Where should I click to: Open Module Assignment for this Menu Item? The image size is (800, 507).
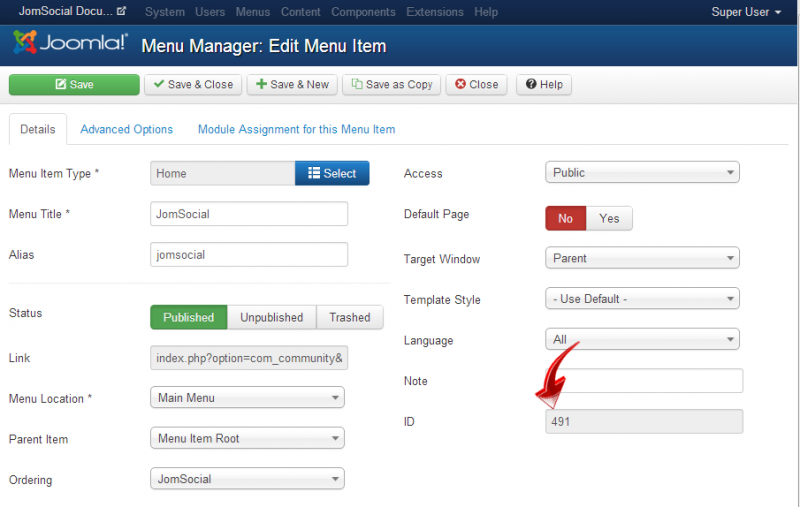pyautogui.click(x=296, y=130)
